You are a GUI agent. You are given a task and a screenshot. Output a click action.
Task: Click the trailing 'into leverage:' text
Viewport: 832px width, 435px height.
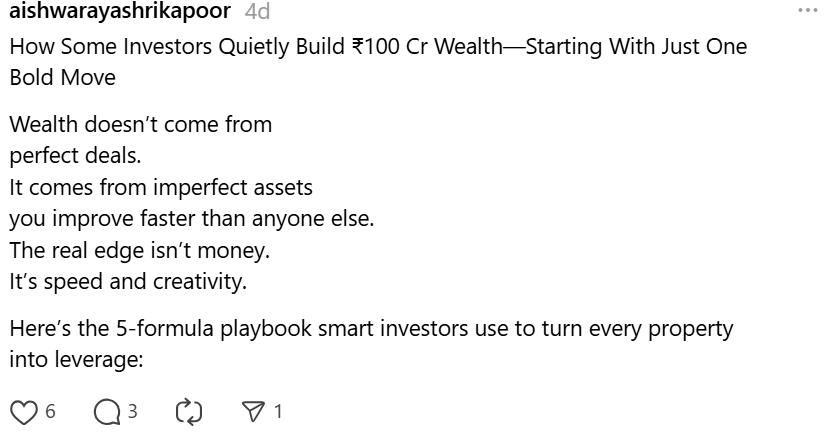(x=76, y=360)
